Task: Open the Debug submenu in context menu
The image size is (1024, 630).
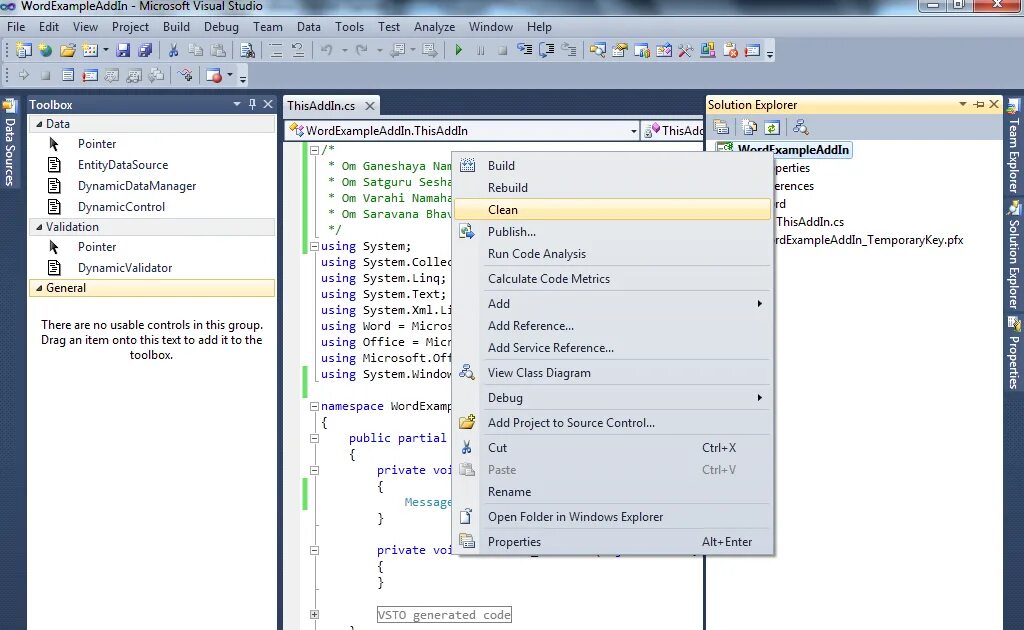Action: 613,398
